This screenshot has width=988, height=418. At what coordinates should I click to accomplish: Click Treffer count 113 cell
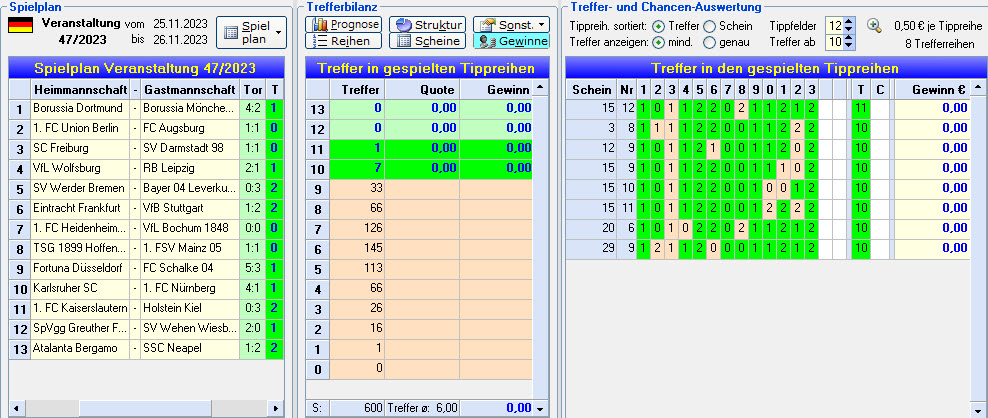tap(357, 269)
